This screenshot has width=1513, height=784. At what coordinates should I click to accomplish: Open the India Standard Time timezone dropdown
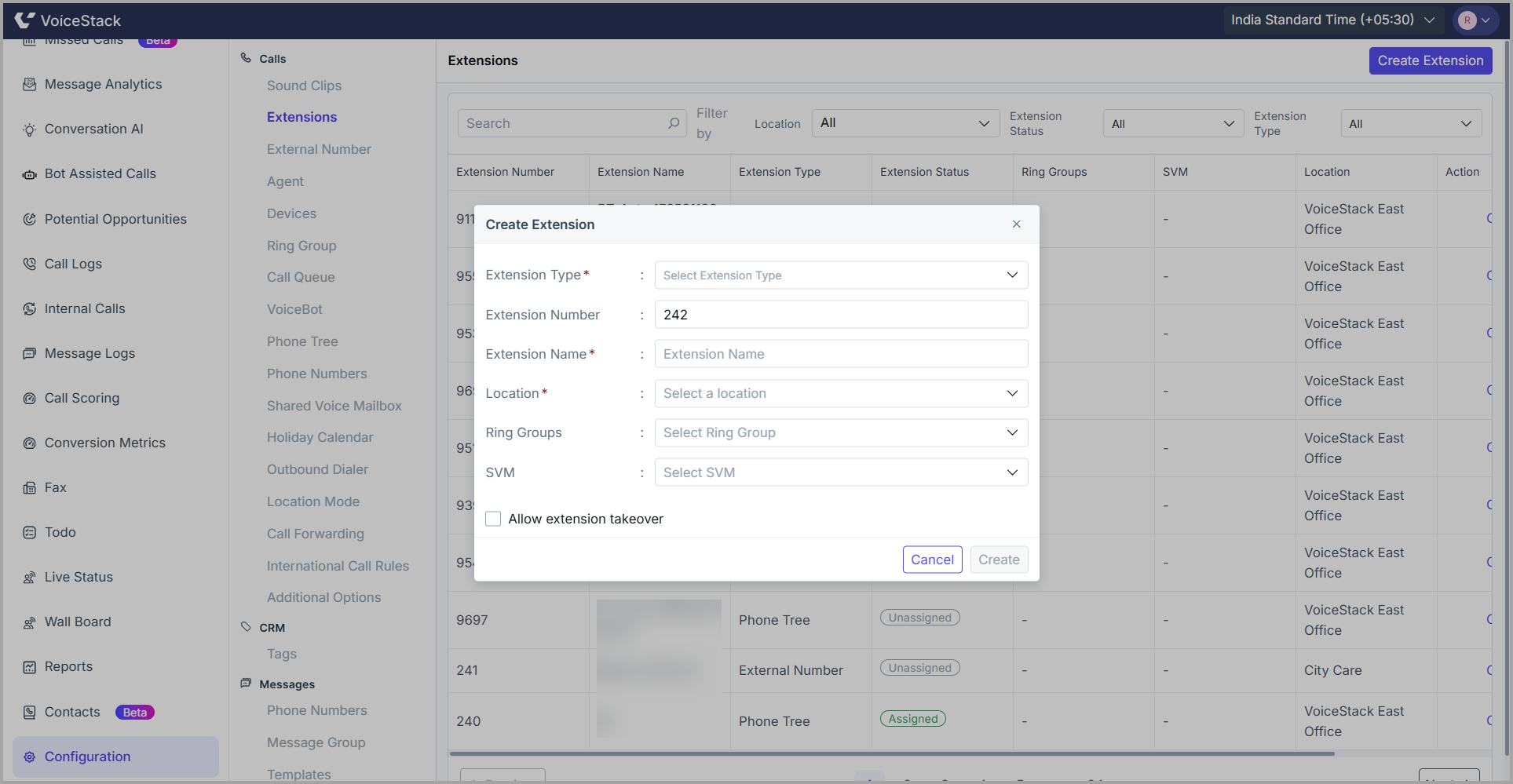[x=1333, y=20]
